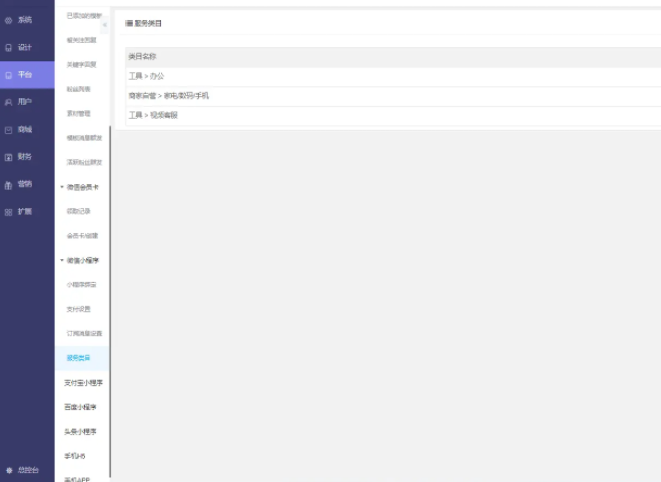The image size is (661, 482).
Task: Select the highlighted 服务类目 submenu item
Action: click(x=82, y=358)
